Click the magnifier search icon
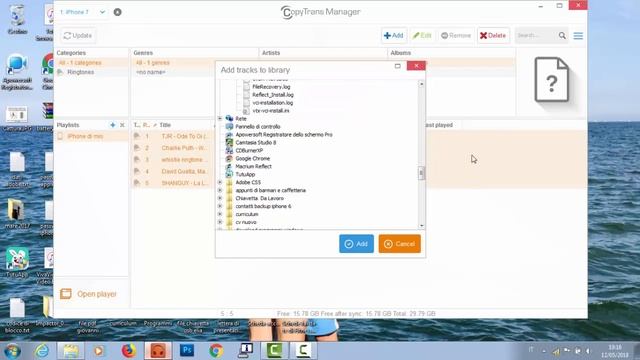Viewport: 640px width, 360px height. (562, 36)
